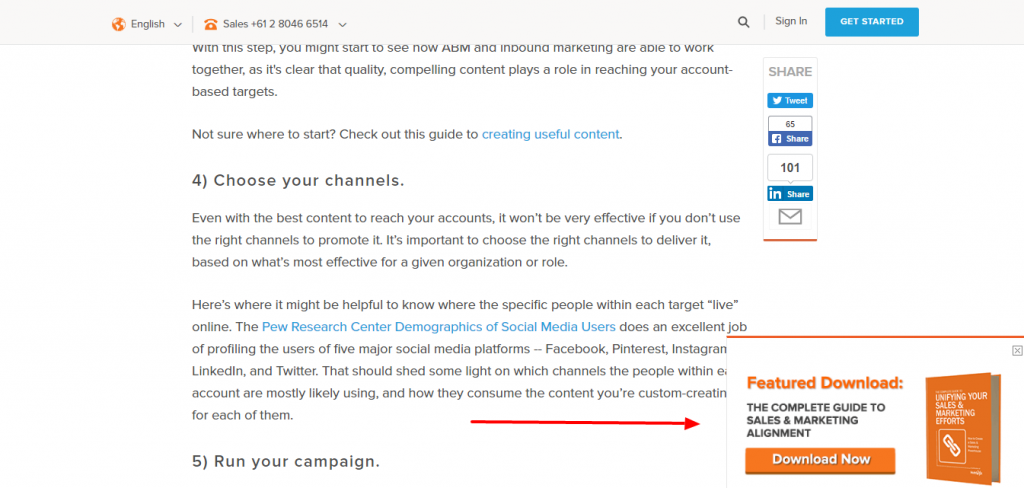Open the Sign In page
This screenshot has height=488, width=1024.
point(791,21)
